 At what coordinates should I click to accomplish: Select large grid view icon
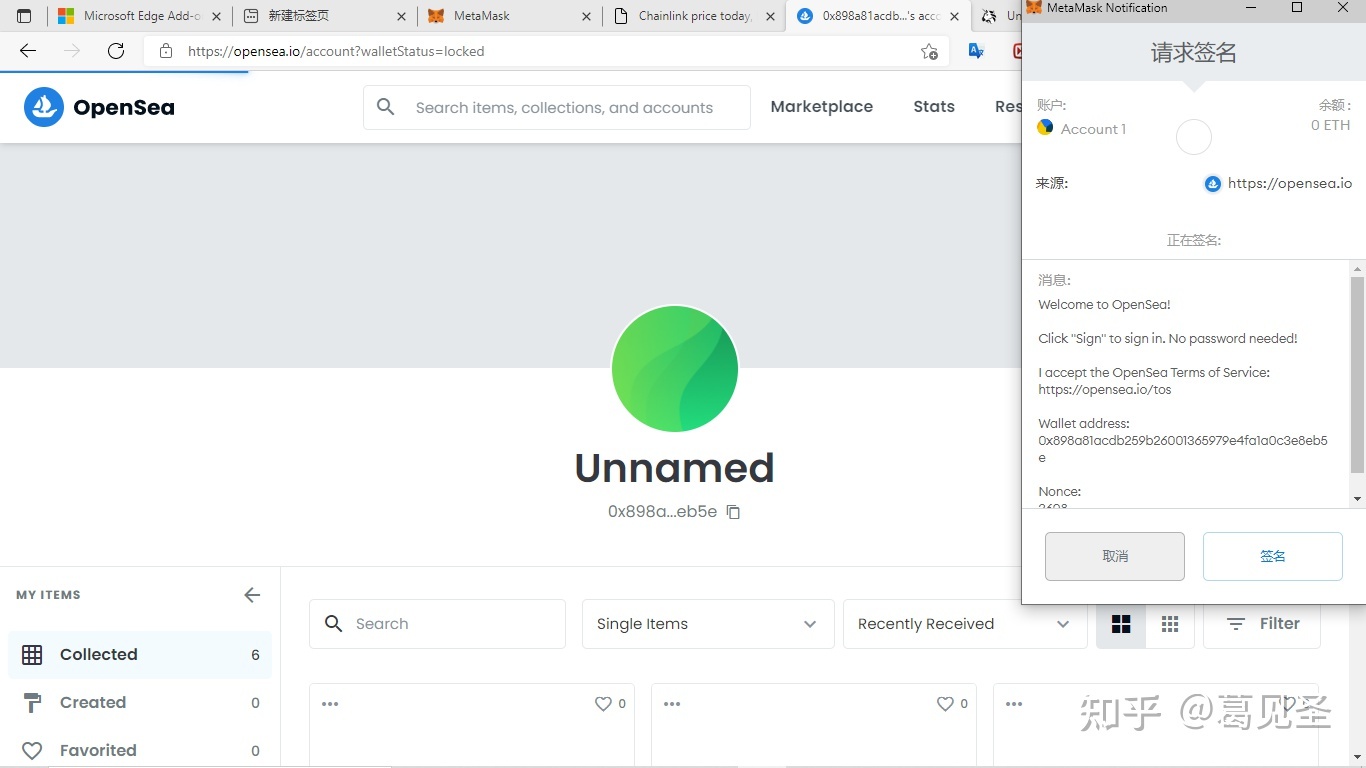point(1121,624)
